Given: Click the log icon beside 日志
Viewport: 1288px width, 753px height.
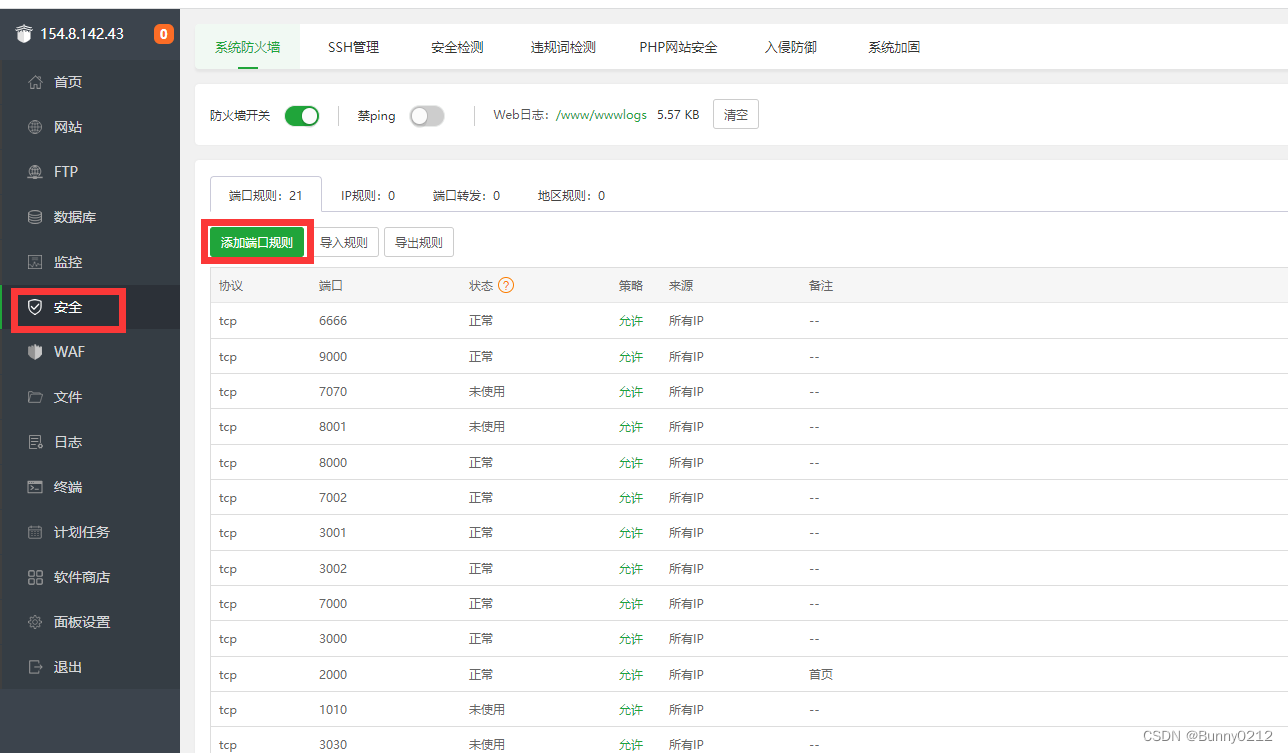Looking at the screenshot, I should coord(35,442).
